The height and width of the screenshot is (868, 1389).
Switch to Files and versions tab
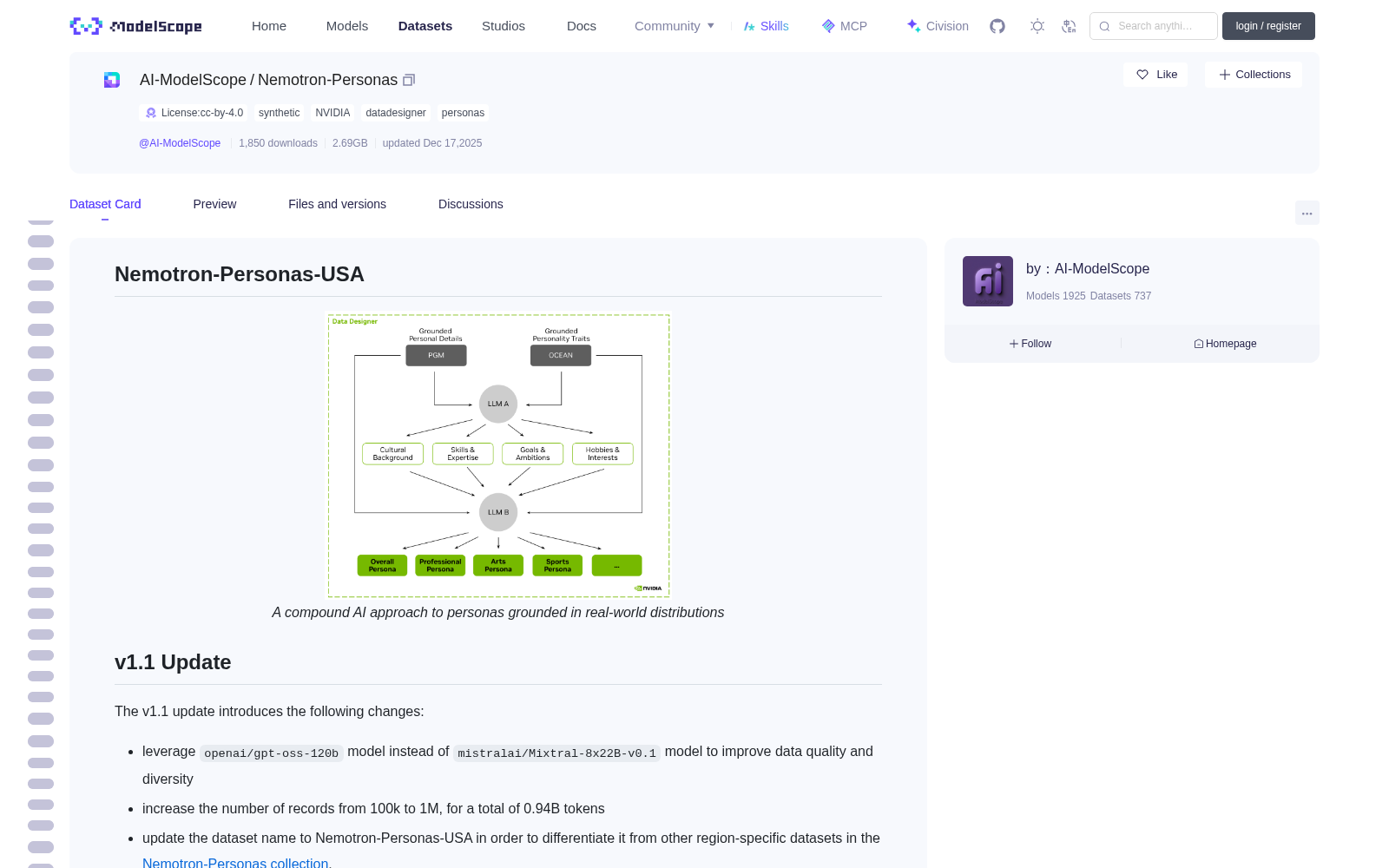pyautogui.click(x=337, y=204)
